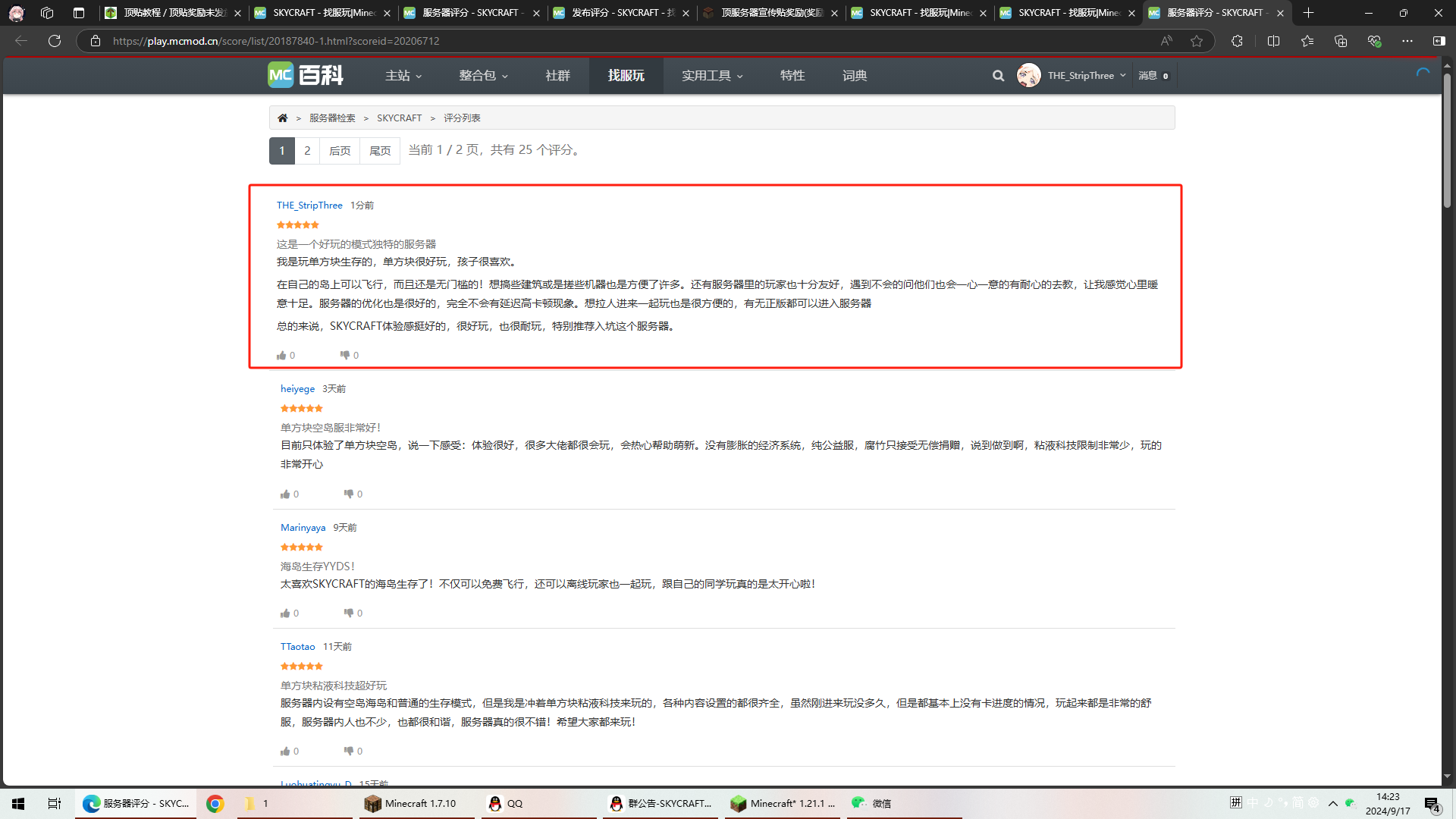Viewport: 1456px width, 819px height.
Task: Open the taskbar clock and date
Action: pyautogui.click(x=1388, y=804)
